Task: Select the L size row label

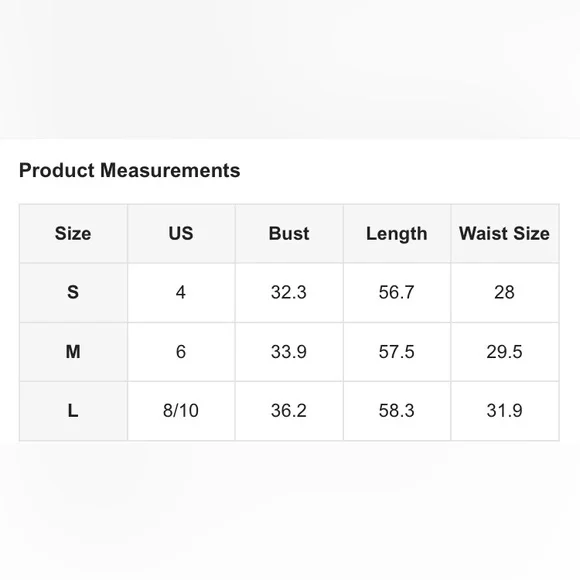Action: [73, 411]
